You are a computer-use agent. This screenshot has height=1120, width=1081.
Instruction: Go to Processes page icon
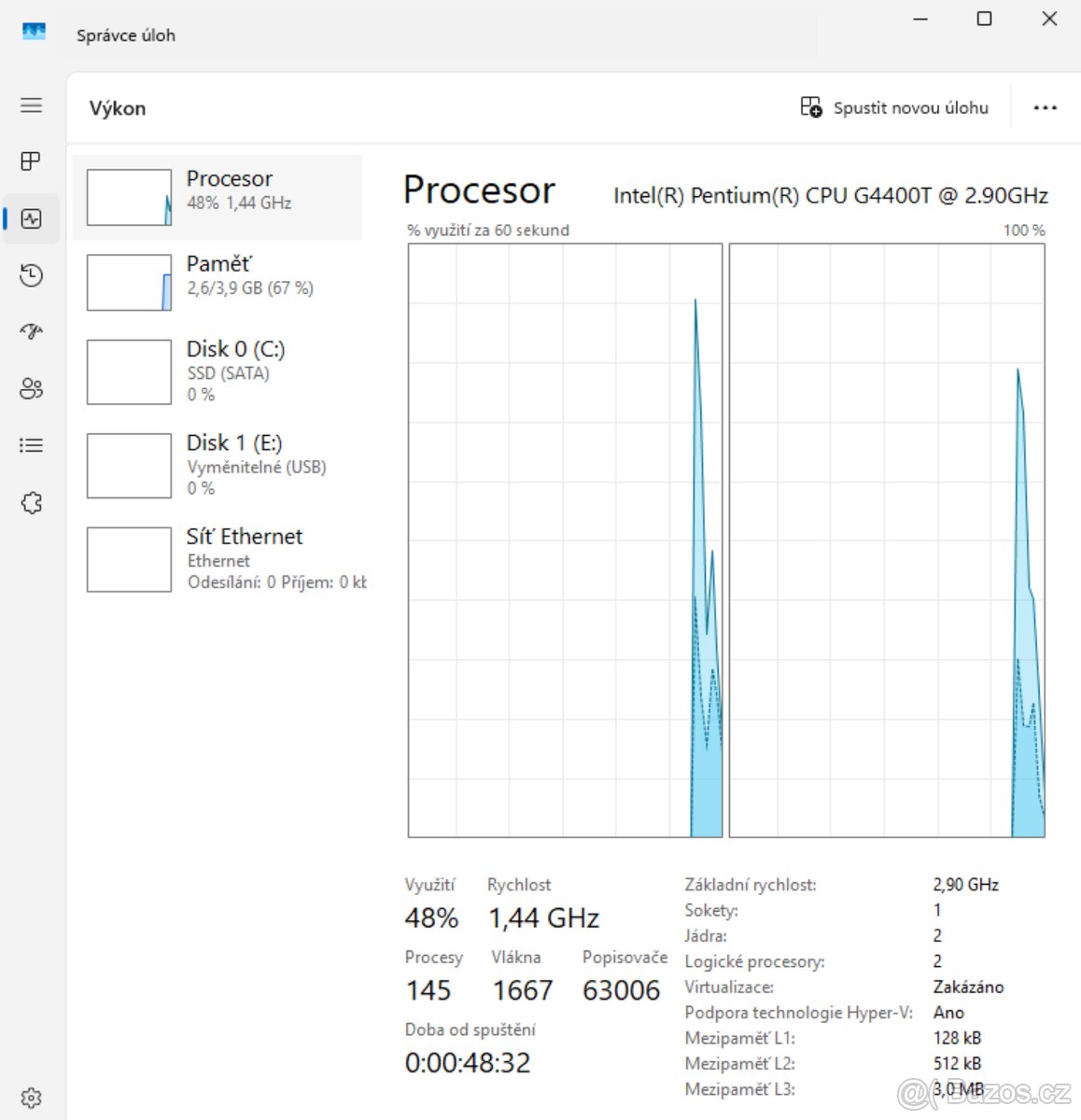click(x=32, y=161)
